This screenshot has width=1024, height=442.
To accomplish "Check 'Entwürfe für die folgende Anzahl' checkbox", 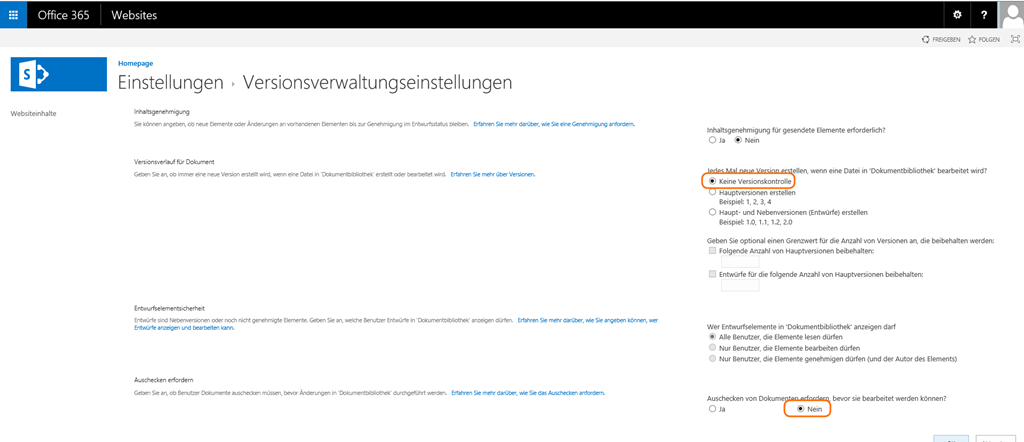I will [713, 274].
